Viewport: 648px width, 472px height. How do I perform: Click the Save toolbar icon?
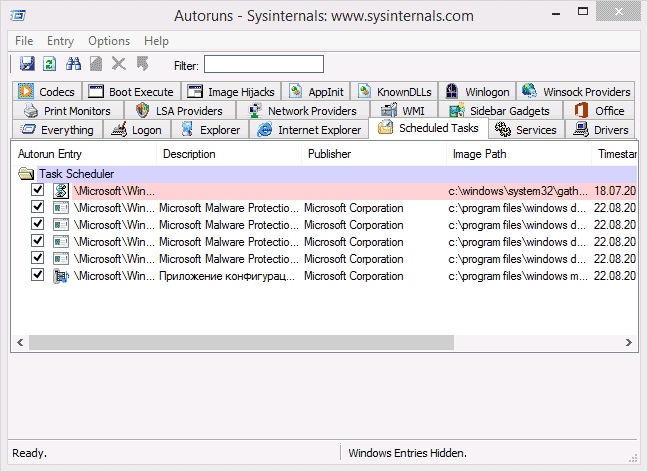coord(27,64)
